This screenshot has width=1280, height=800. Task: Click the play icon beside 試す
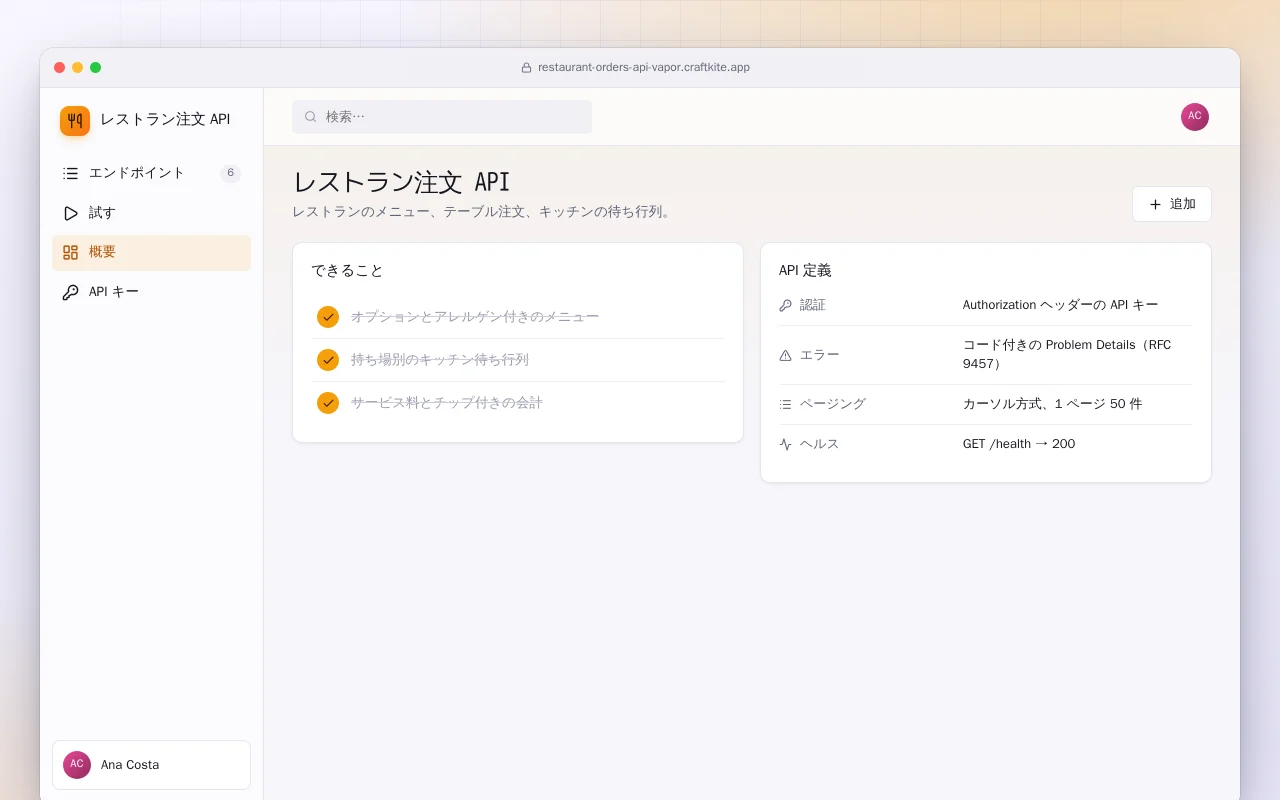(x=70, y=213)
